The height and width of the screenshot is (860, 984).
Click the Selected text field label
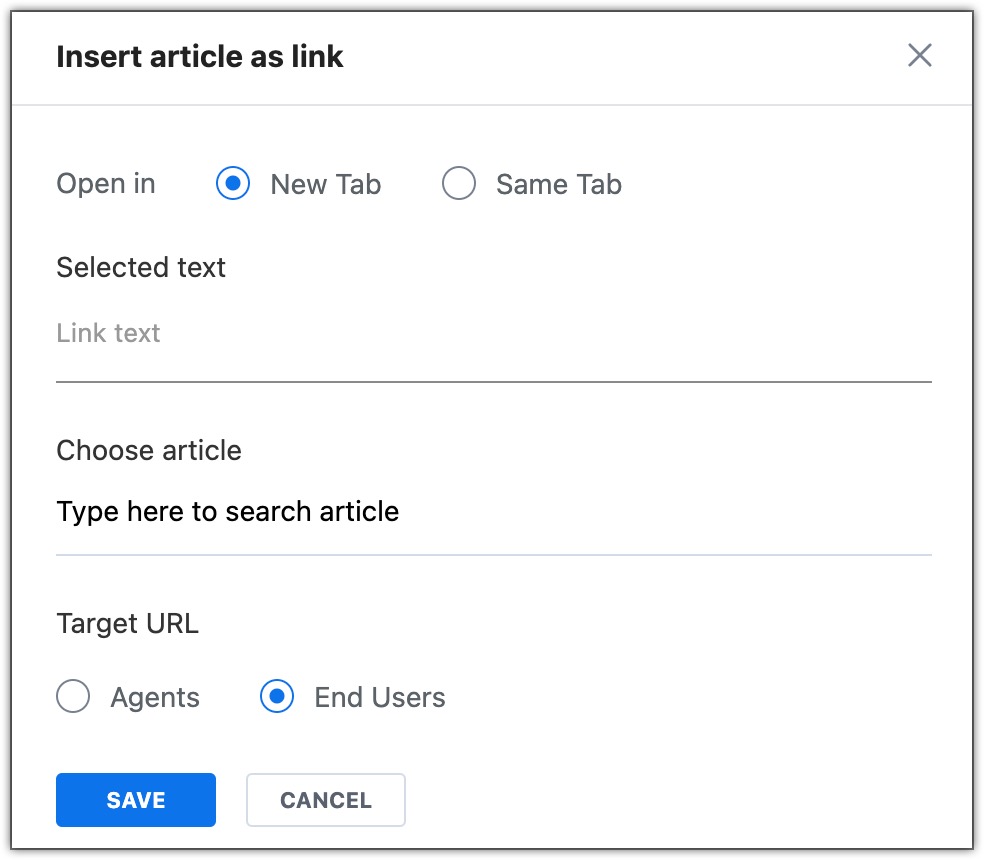coord(141,267)
